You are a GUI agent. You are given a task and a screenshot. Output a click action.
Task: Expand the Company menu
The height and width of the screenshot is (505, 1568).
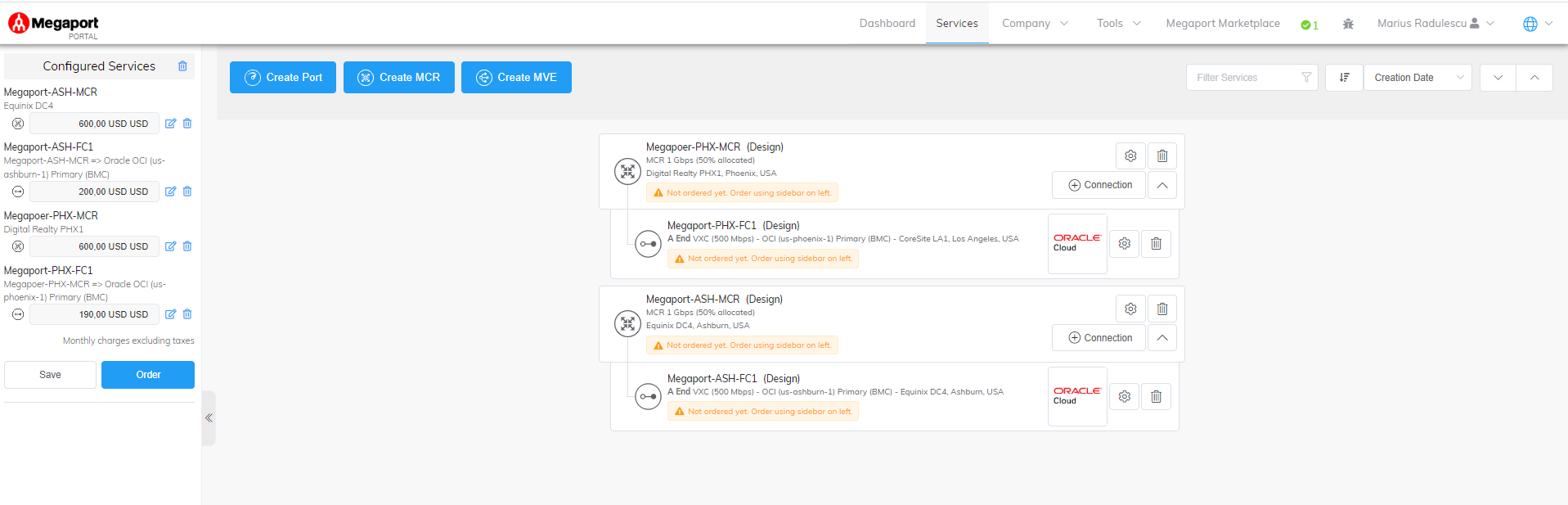tap(1035, 24)
